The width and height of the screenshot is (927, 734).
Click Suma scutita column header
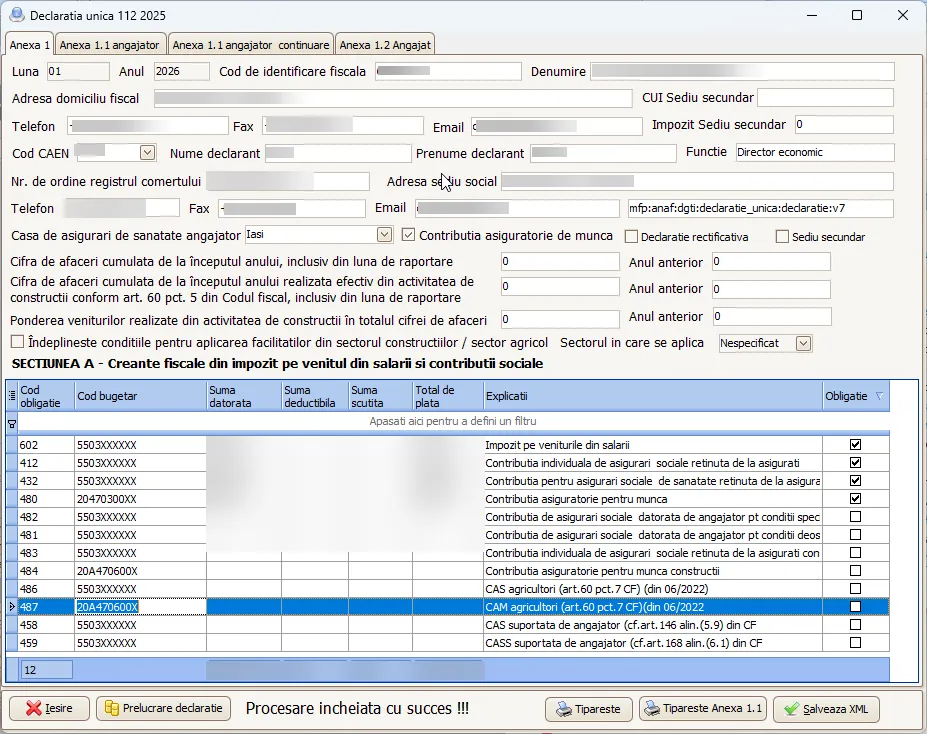pos(380,396)
